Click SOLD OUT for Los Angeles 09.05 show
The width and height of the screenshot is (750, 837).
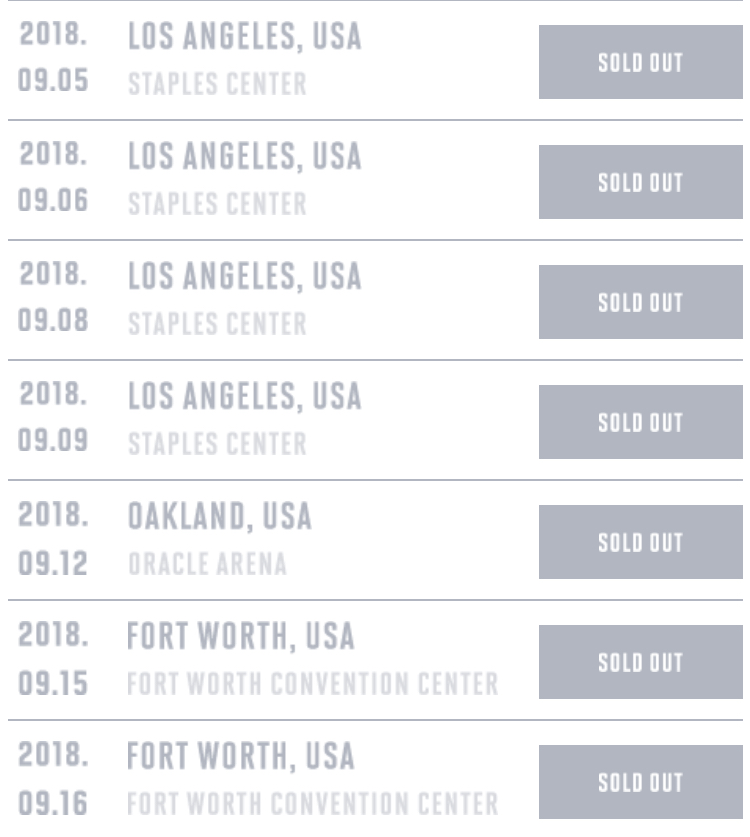pyautogui.click(x=640, y=62)
